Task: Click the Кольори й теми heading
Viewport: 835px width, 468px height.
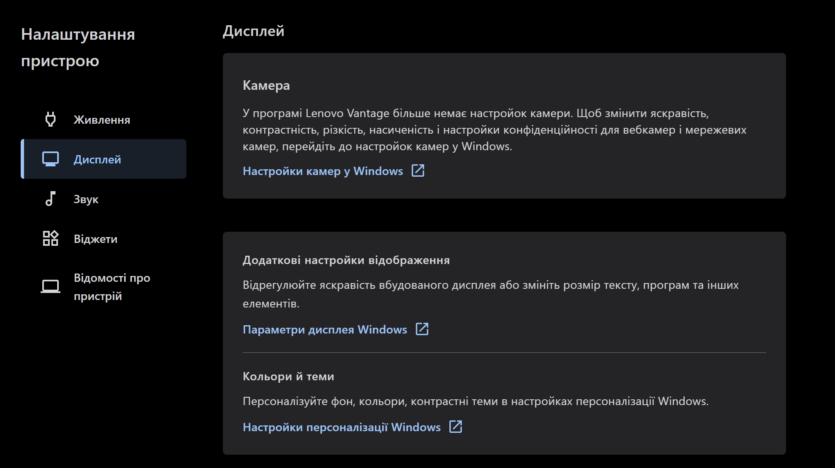Action: (x=288, y=376)
